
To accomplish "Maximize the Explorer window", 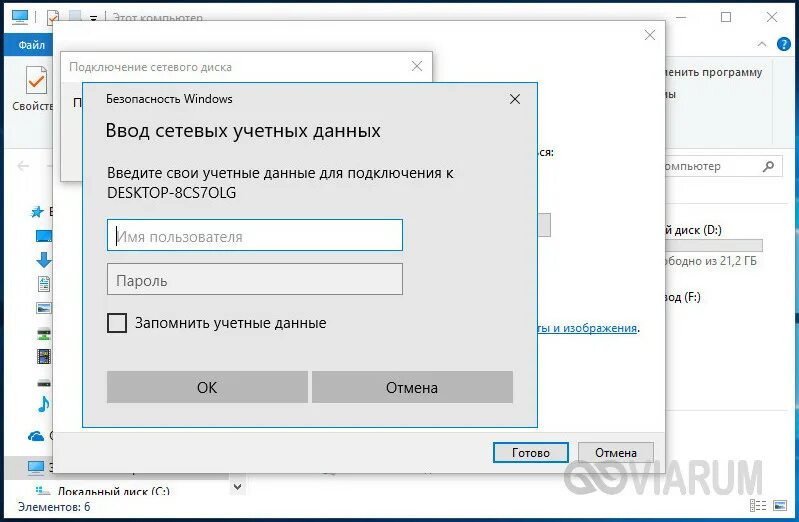I will pyautogui.click(x=726, y=17).
